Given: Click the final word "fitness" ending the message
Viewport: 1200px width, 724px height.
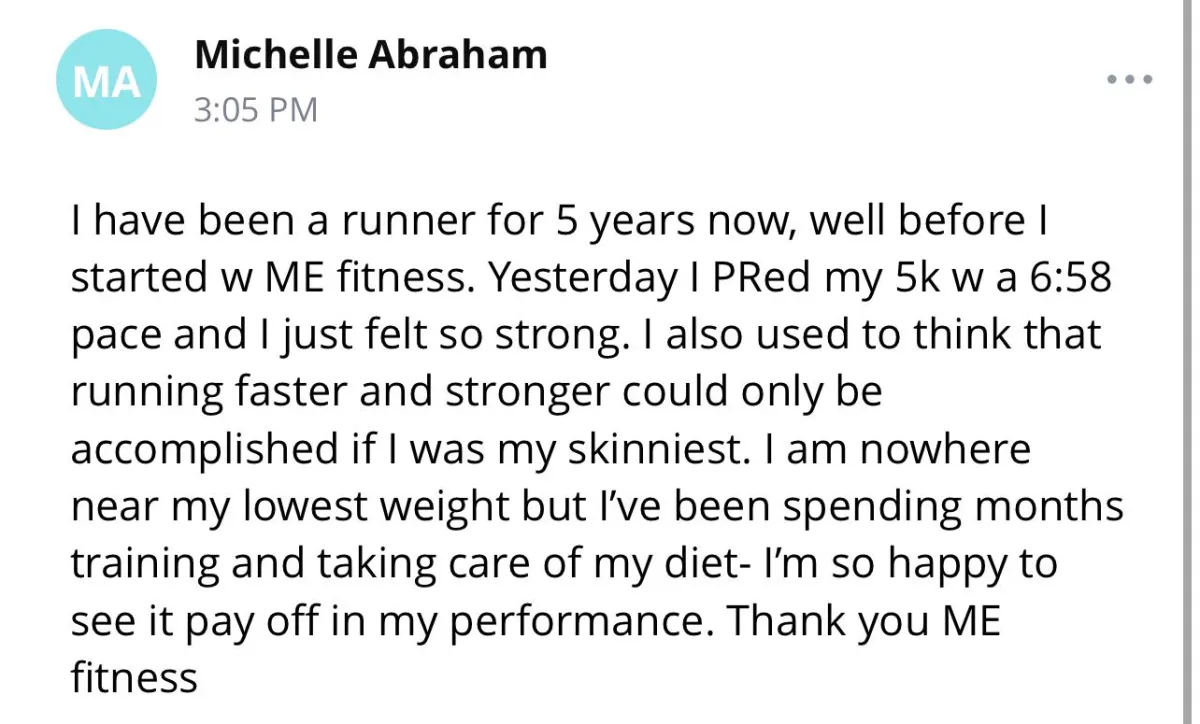Looking at the screenshot, I should (x=134, y=679).
